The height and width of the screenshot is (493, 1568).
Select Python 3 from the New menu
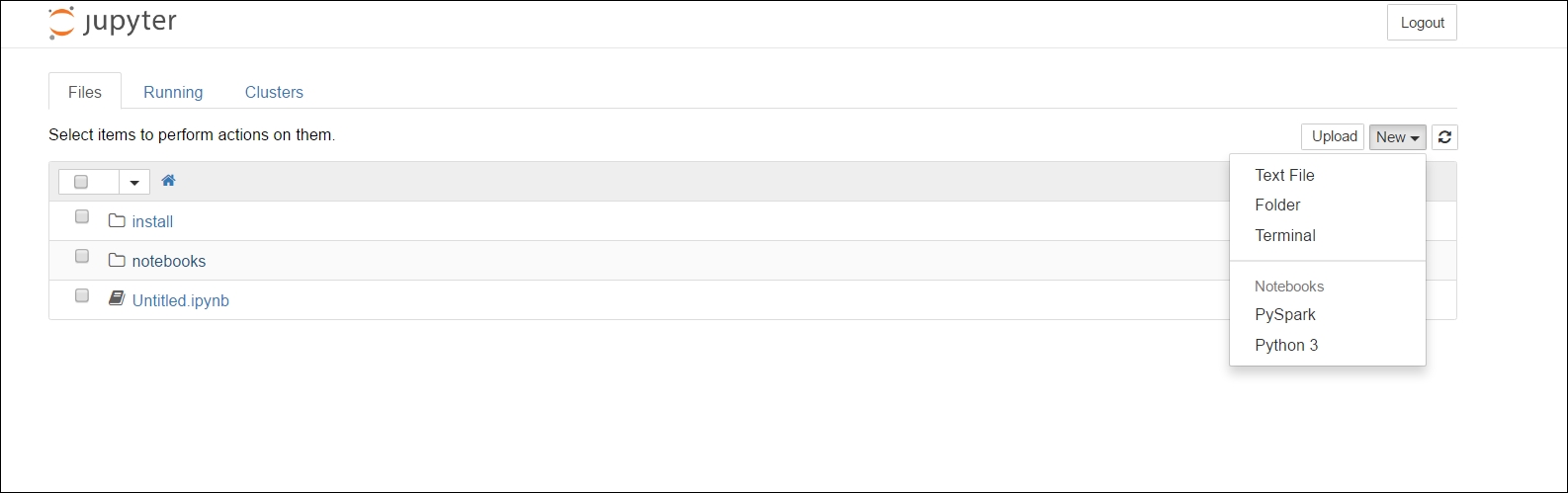coord(1285,345)
